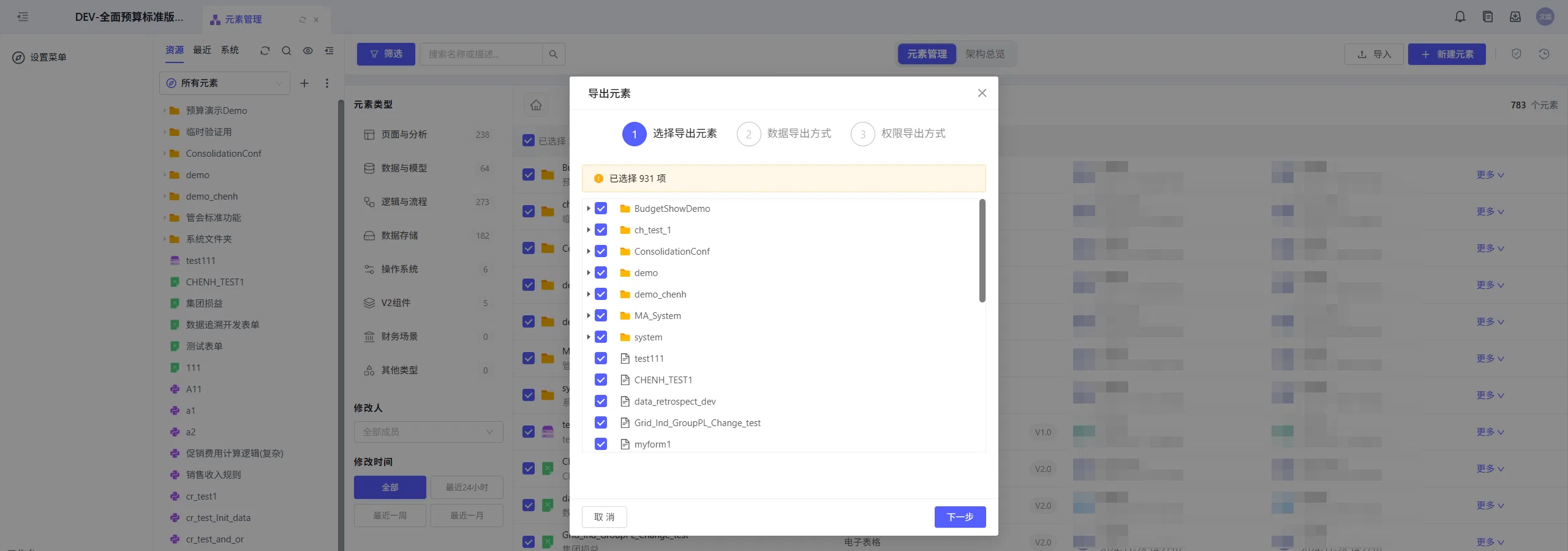Open the notifications bell icon
The image size is (1568, 551).
tap(1460, 17)
